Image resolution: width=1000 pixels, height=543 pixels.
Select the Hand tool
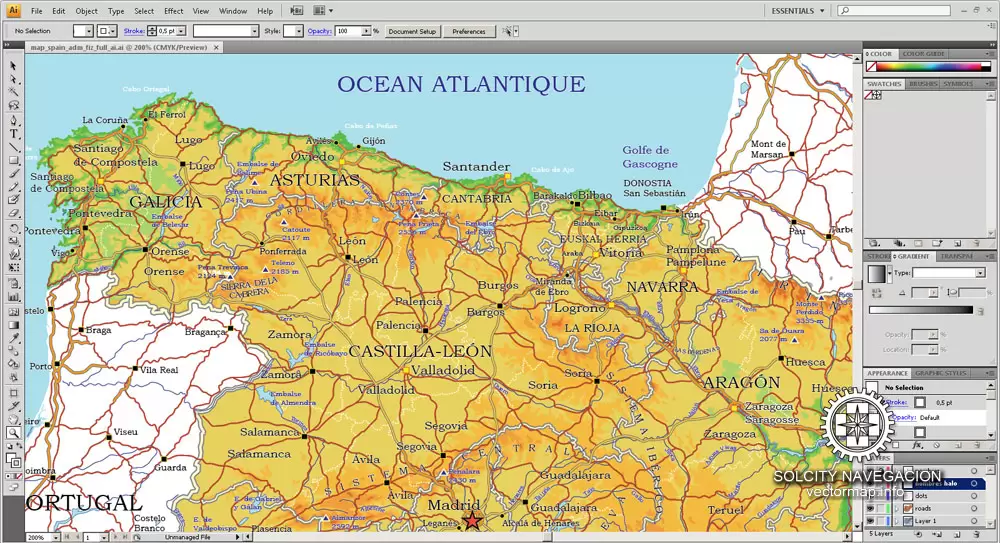(13, 419)
